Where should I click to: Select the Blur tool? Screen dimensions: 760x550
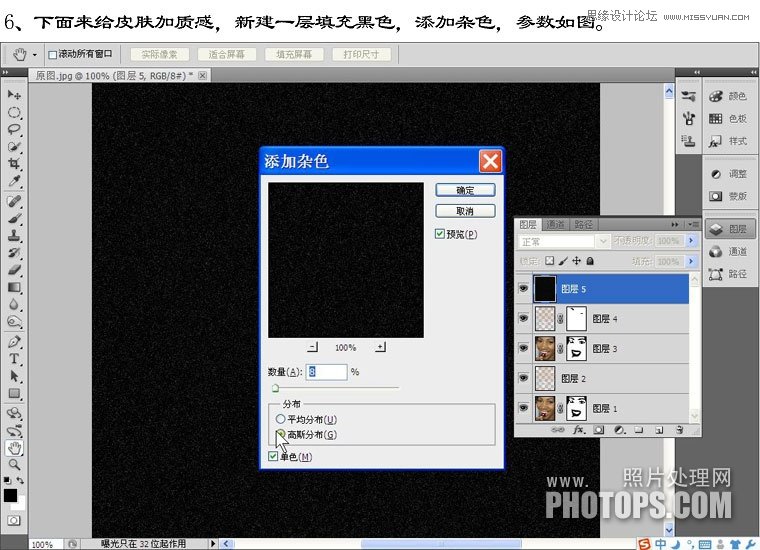14,304
